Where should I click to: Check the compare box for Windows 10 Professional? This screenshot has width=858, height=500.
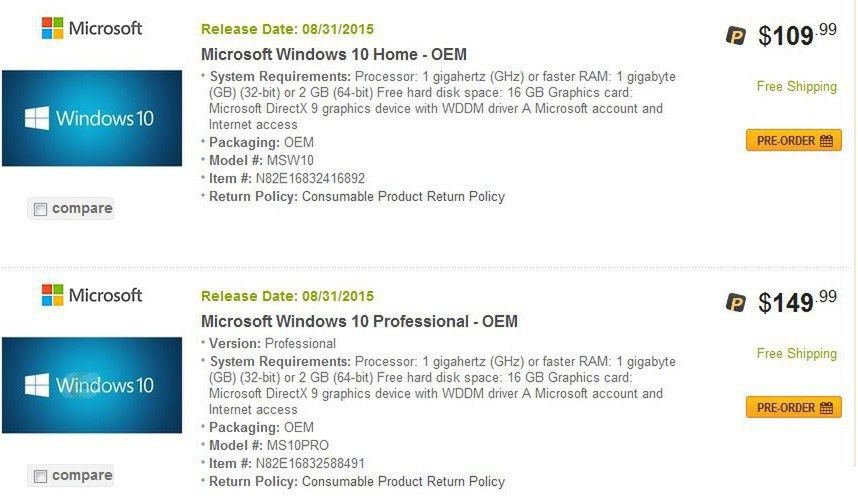(40, 476)
